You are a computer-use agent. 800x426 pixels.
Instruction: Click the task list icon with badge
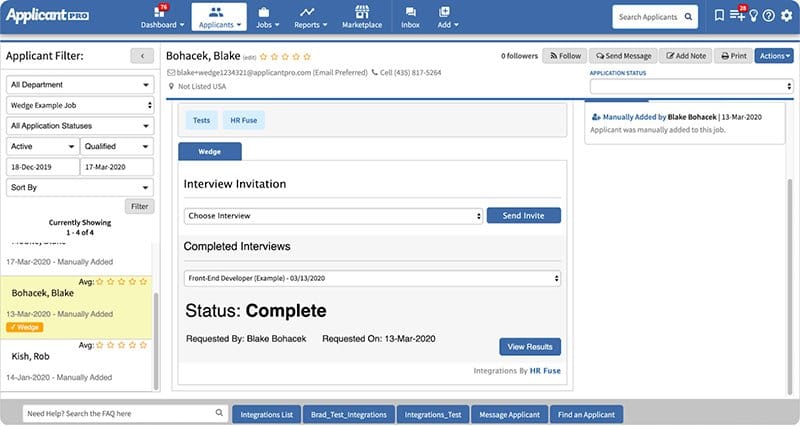pyautogui.click(x=737, y=16)
